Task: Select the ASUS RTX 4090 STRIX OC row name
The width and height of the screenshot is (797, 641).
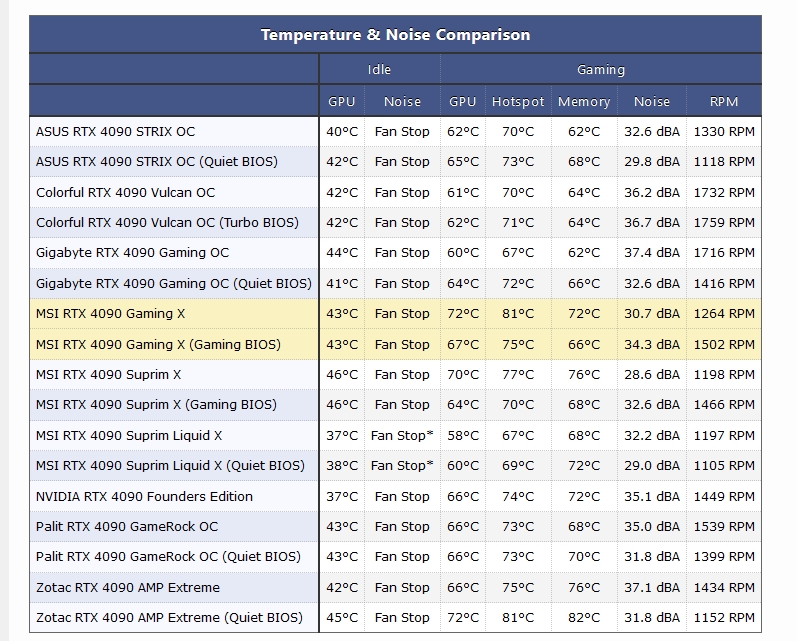Action: pyautogui.click(x=116, y=131)
